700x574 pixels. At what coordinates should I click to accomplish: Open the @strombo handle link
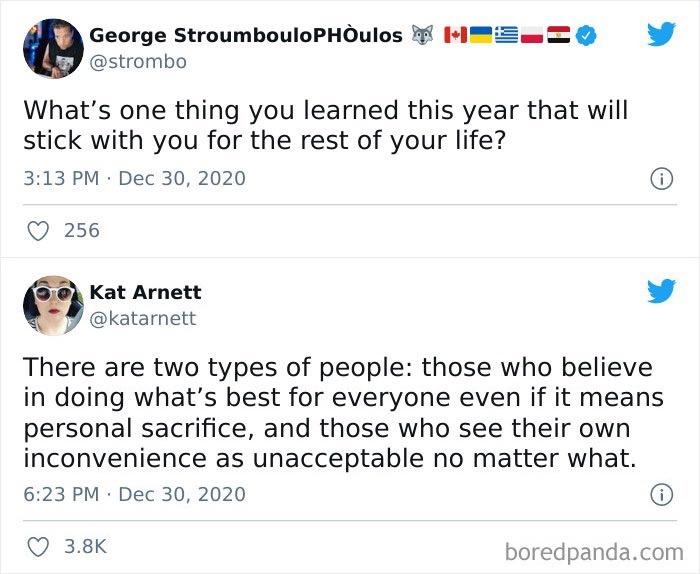[138, 62]
